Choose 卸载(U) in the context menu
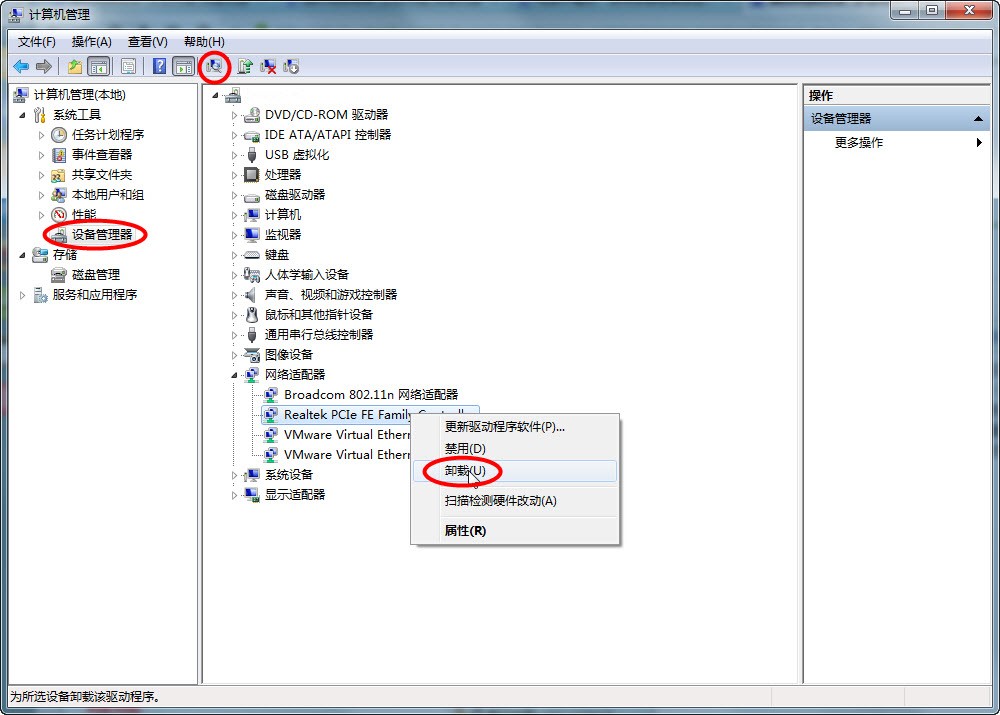Viewport: 1000px width, 715px height. point(515,471)
